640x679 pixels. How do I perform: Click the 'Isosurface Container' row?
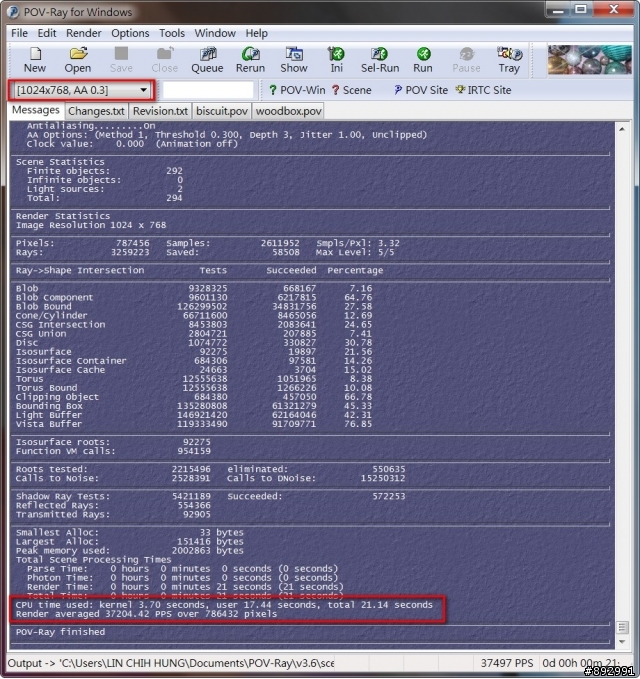point(194,360)
